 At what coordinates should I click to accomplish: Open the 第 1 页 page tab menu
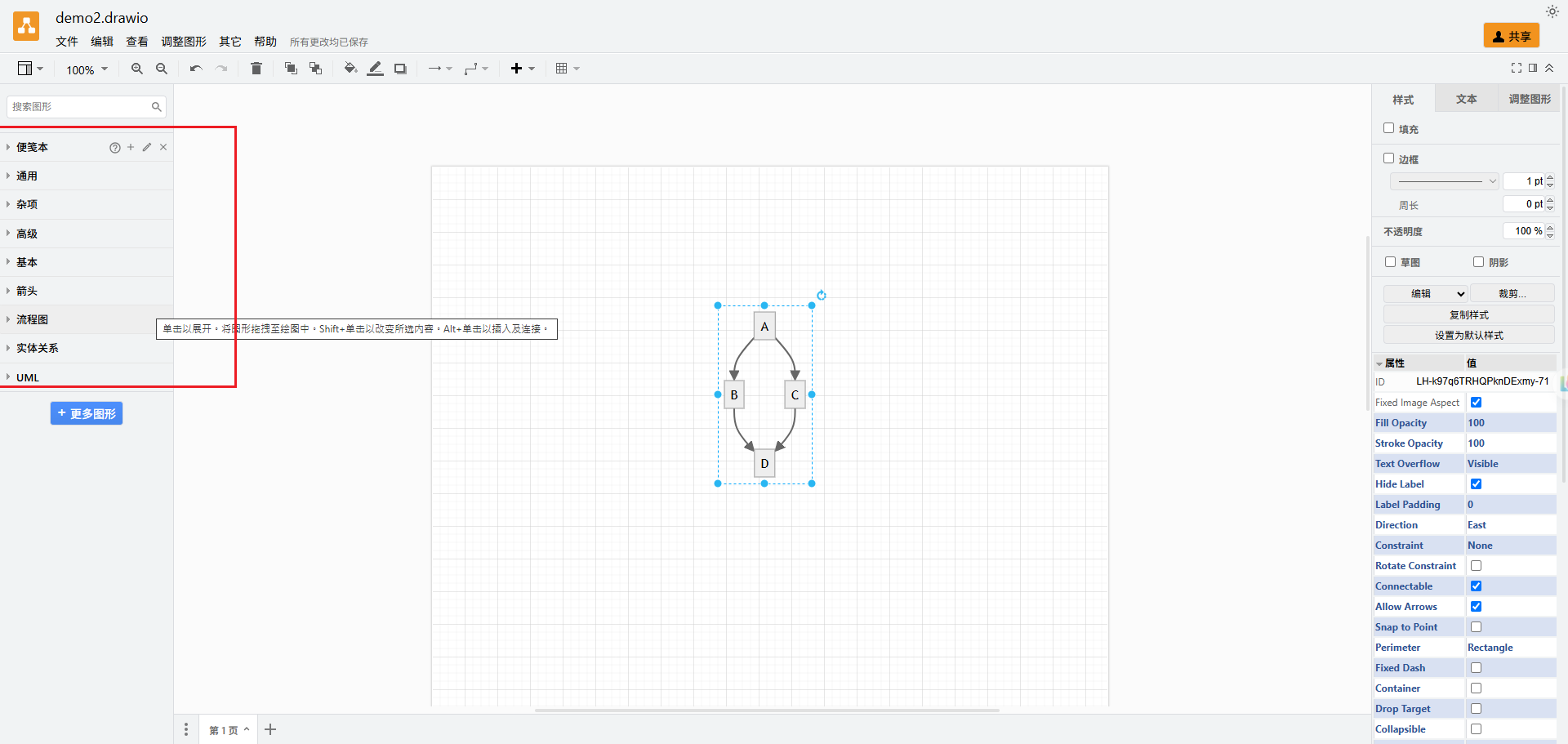pyautogui.click(x=229, y=730)
